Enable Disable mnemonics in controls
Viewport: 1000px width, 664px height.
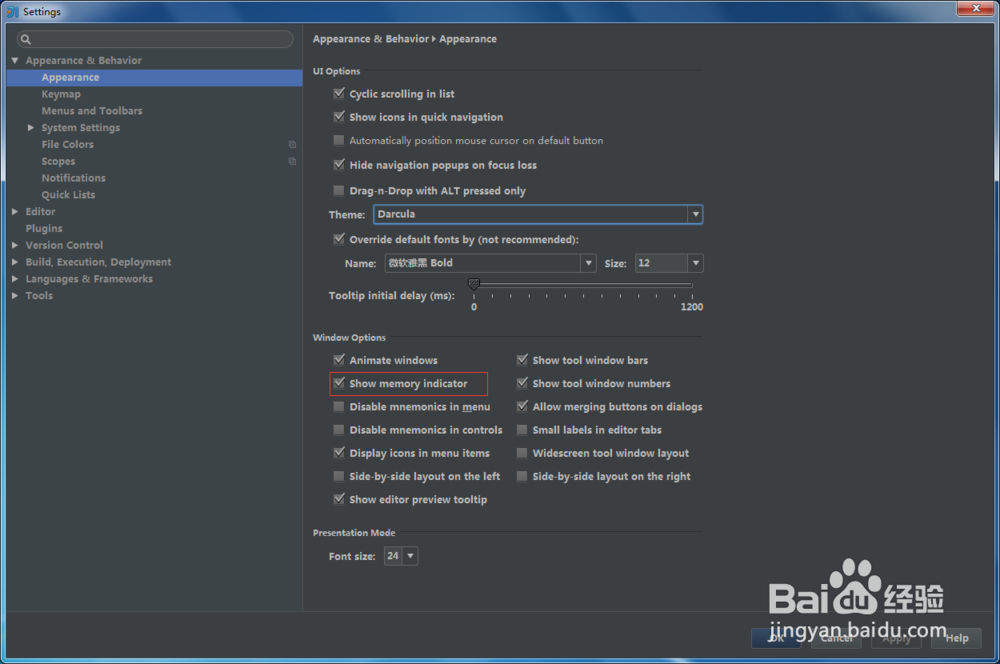(x=339, y=430)
